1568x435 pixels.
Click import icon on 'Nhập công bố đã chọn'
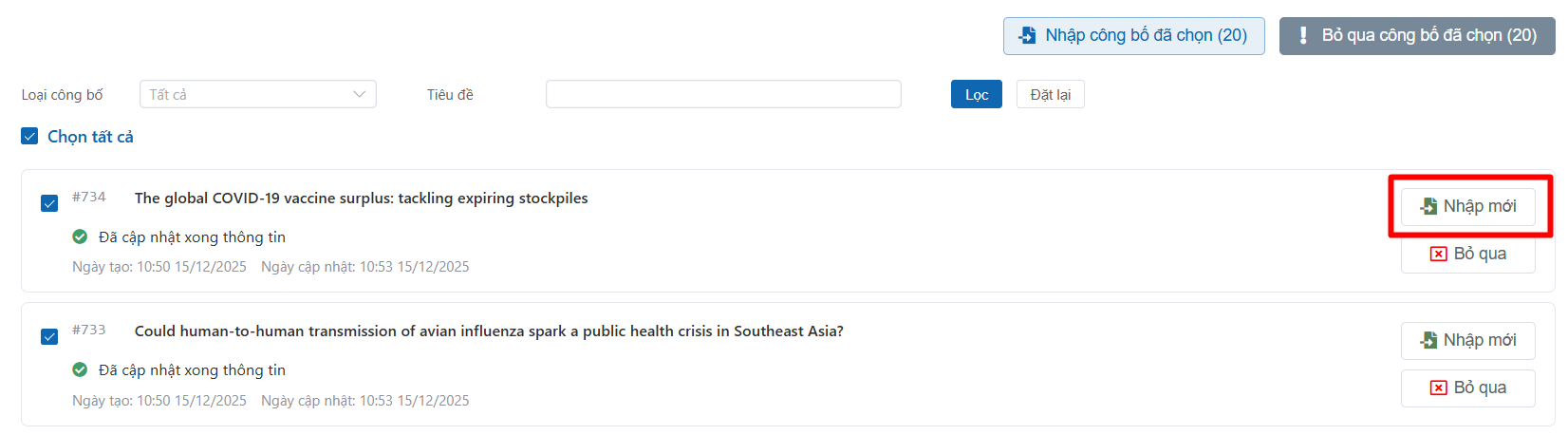tap(1027, 36)
